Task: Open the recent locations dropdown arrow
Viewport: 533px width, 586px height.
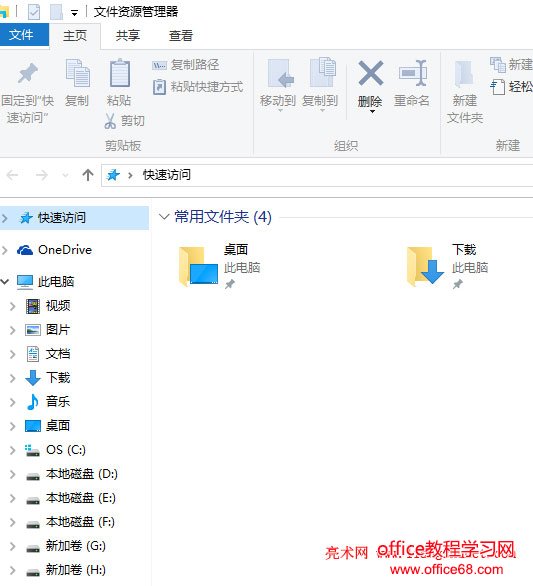Action: 65,175
